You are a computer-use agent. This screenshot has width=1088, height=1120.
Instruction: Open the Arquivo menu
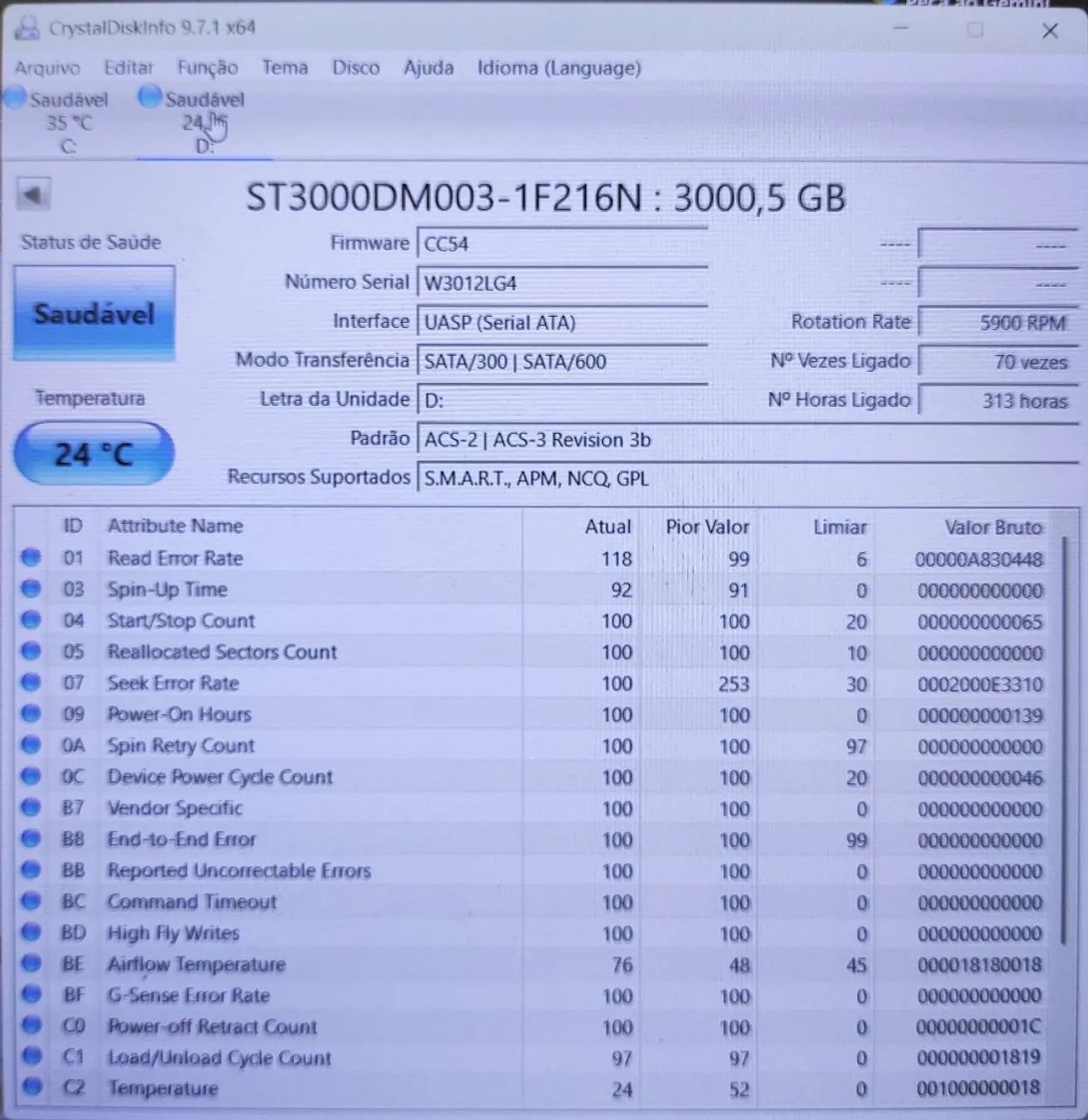[47, 68]
